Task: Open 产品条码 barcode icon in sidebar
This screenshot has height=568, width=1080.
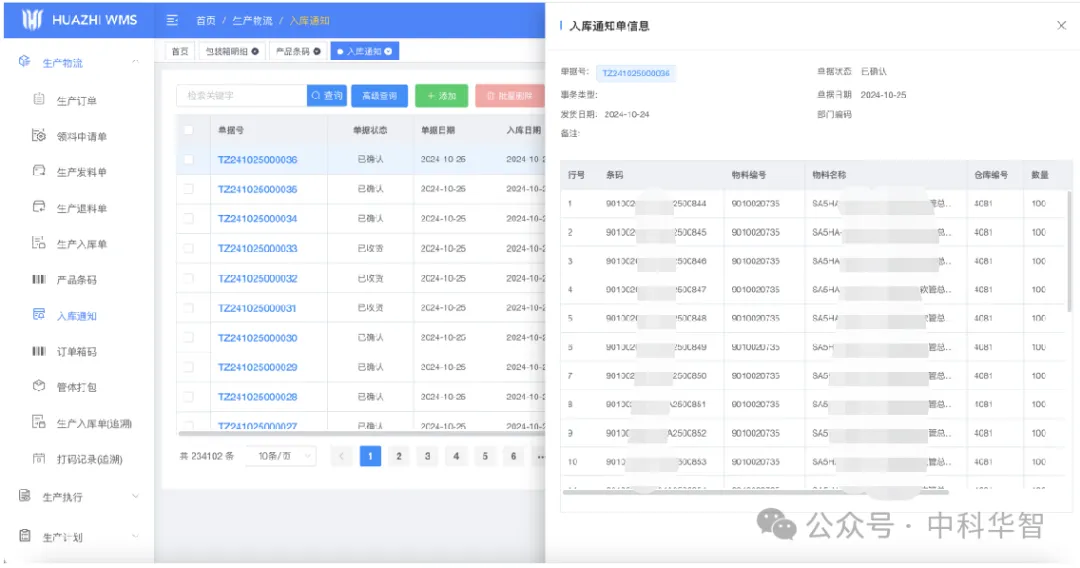Action: pos(39,279)
